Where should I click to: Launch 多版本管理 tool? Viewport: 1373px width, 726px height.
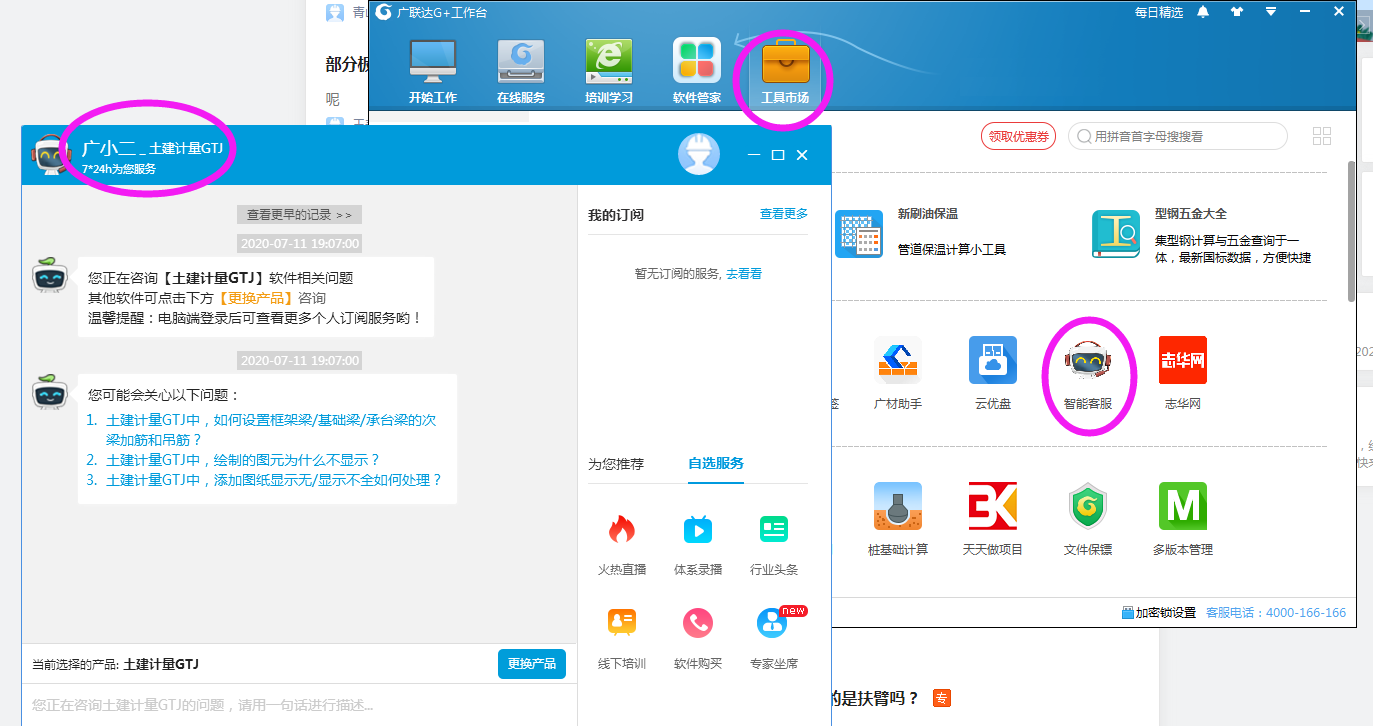pos(1183,519)
